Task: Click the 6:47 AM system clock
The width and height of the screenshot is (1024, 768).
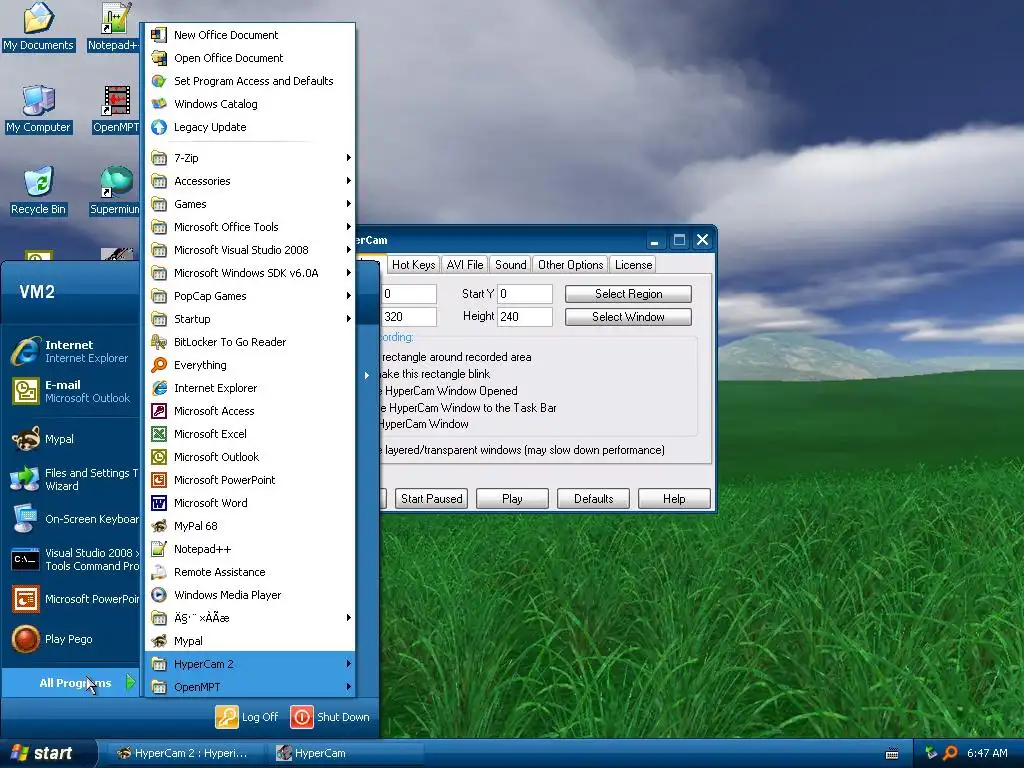Action: coord(987,753)
